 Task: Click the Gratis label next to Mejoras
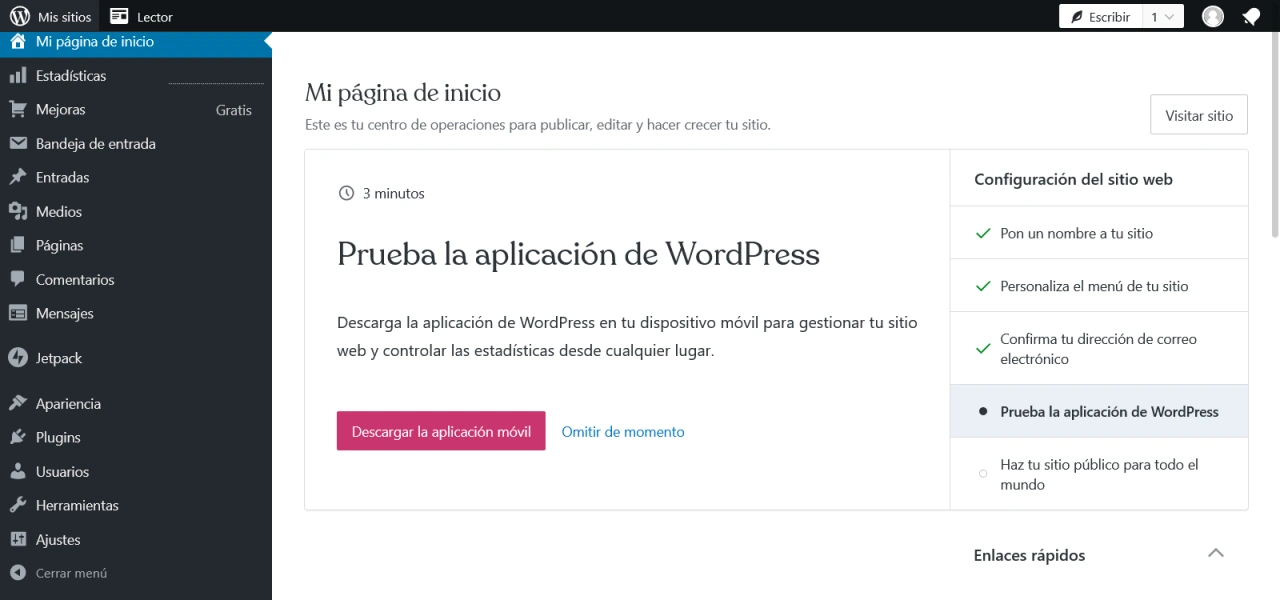point(234,110)
